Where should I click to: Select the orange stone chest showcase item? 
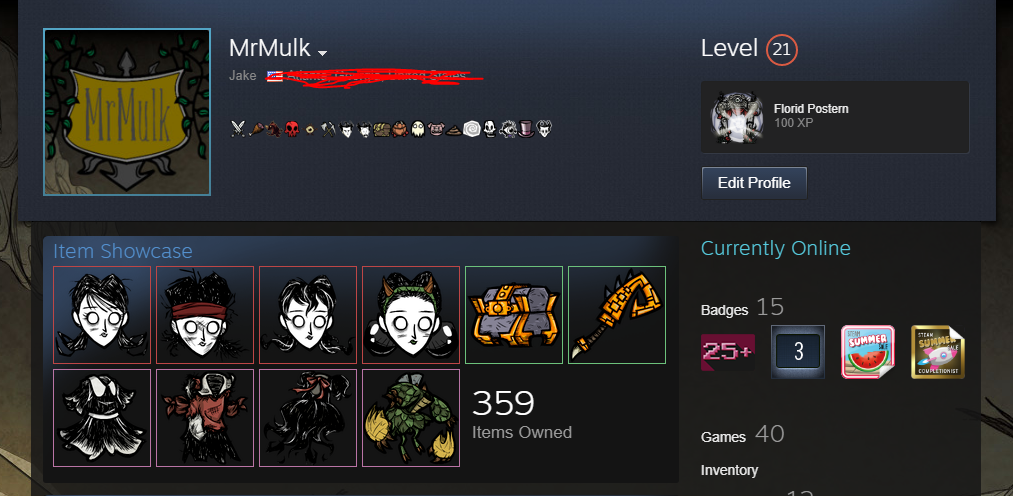[514, 315]
